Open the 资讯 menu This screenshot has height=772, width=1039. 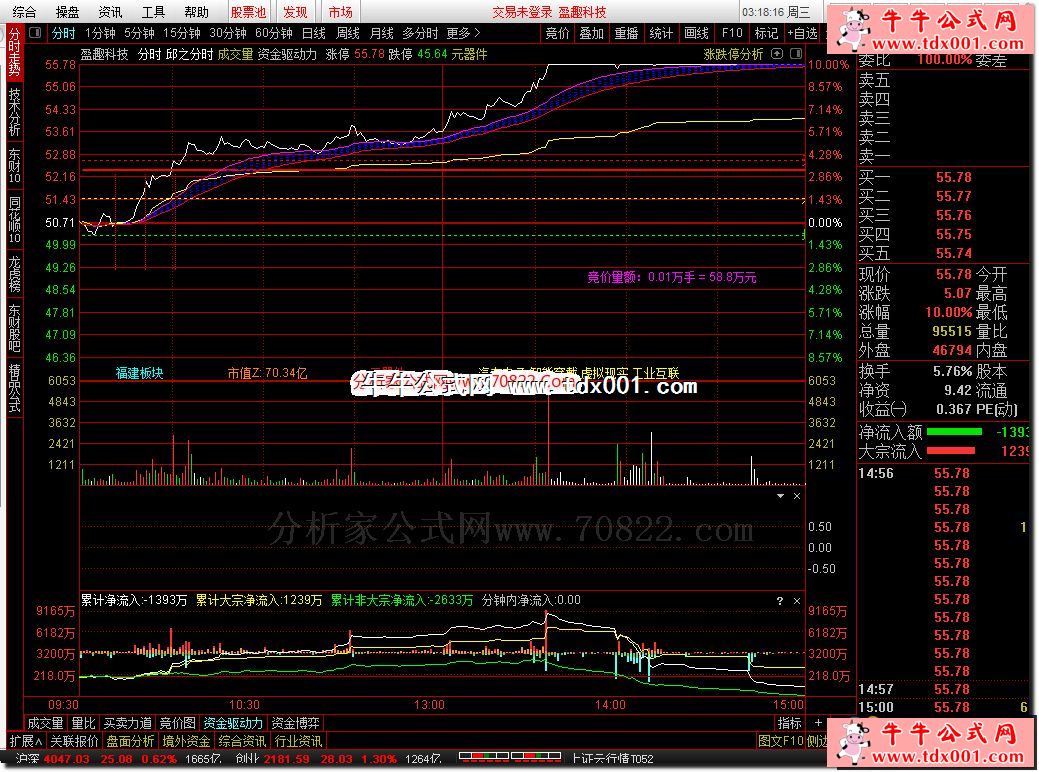click(x=110, y=12)
